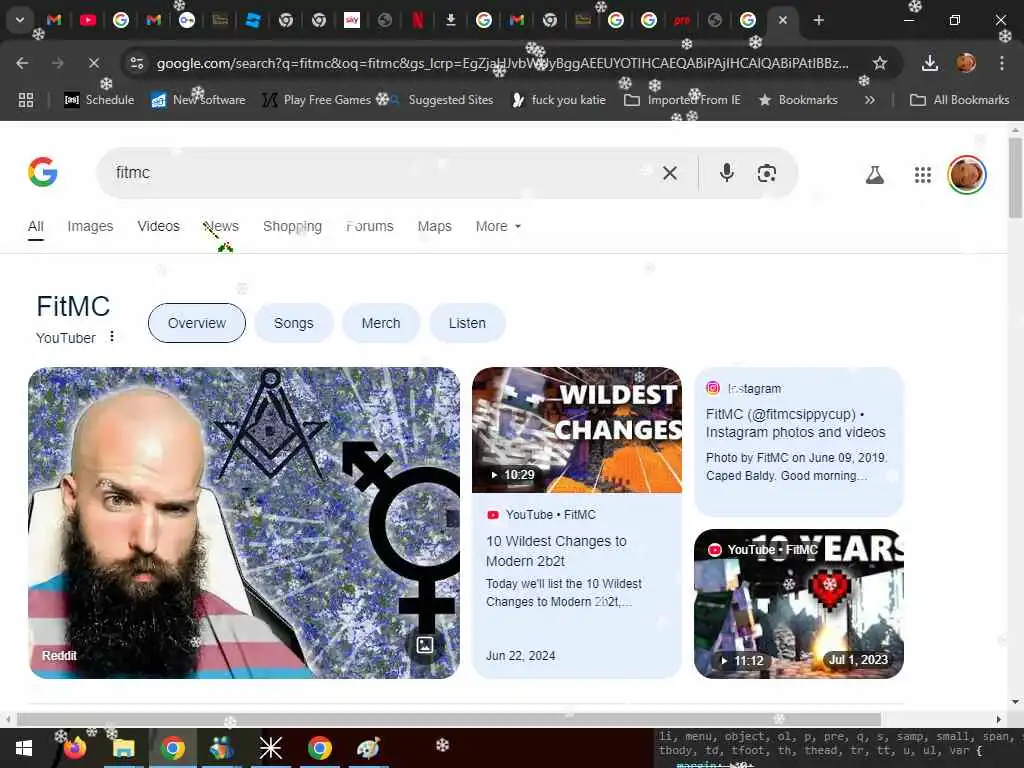Image resolution: width=1024 pixels, height=768 pixels.
Task: Open the Google apps grid
Action: [x=922, y=174]
